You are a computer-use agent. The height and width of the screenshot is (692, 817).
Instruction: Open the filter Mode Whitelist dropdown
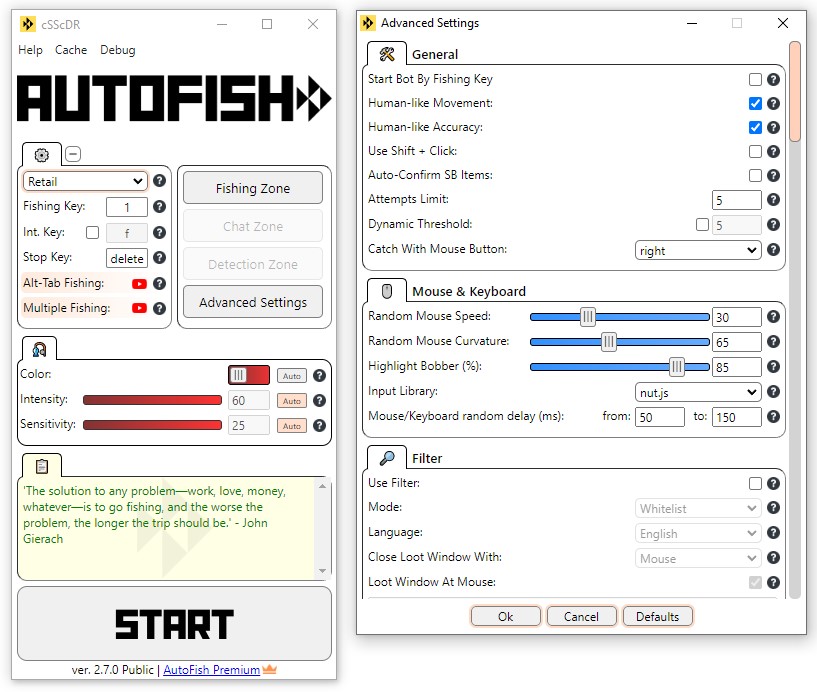pyautogui.click(x=698, y=508)
